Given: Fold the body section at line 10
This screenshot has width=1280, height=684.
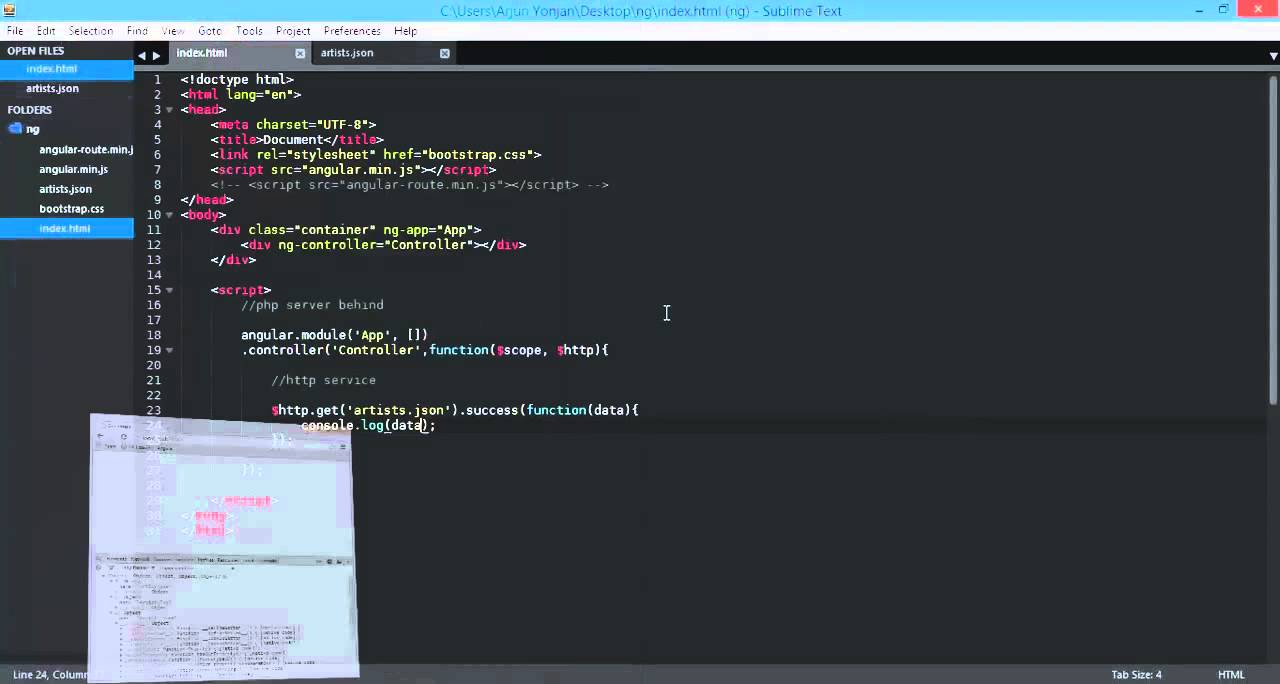Looking at the screenshot, I should coord(170,215).
